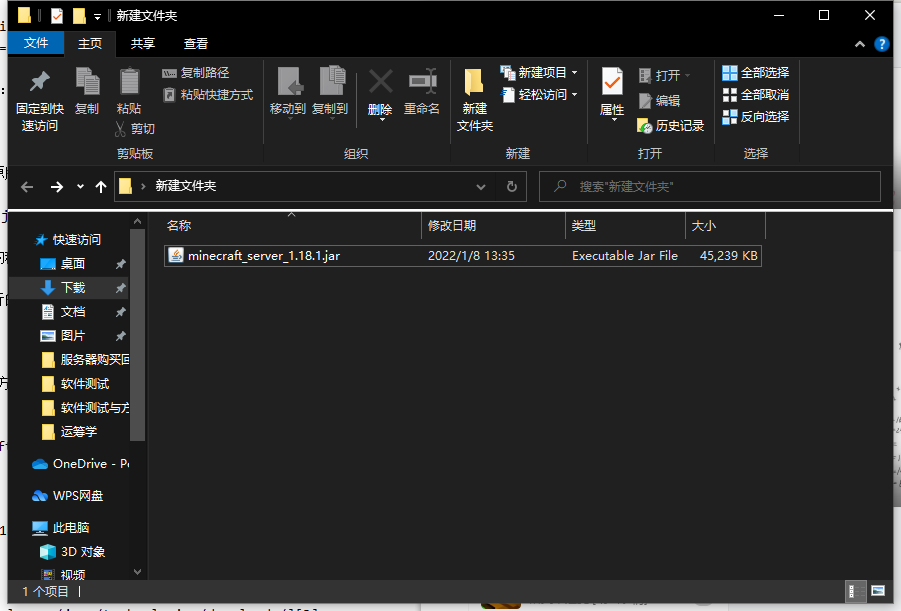Click Edit (编辑) in ribbon

point(660,101)
